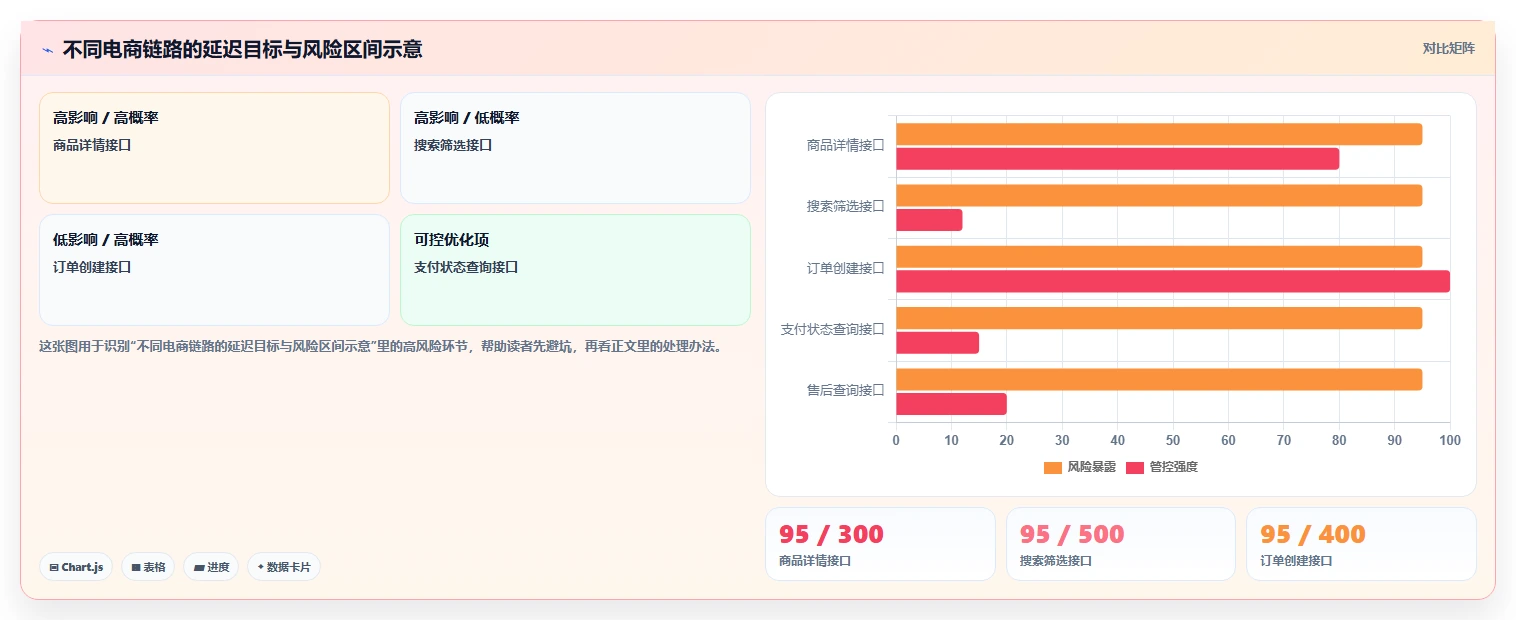This screenshot has width=1516, height=620.
Task: Click the red bar for 商品详情接口
Action: pos(1117,158)
